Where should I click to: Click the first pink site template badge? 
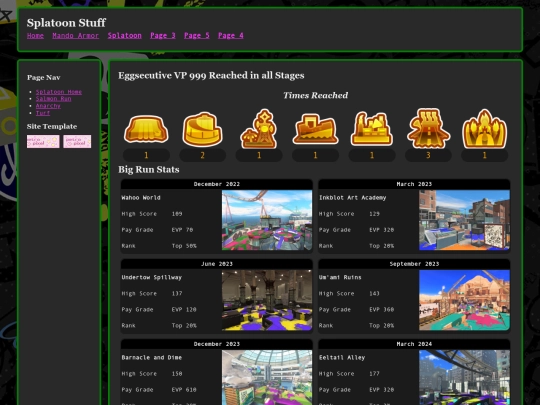[43, 142]
